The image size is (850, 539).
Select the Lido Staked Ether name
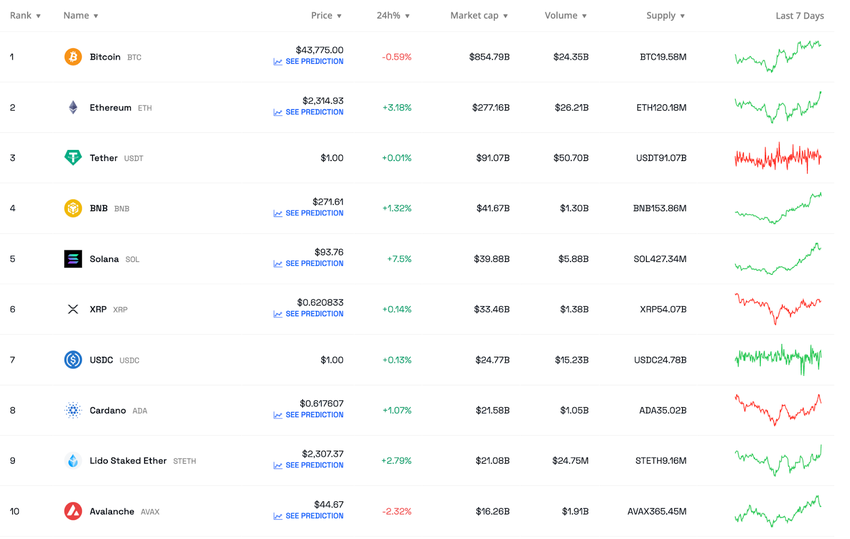tap(128, 460)
